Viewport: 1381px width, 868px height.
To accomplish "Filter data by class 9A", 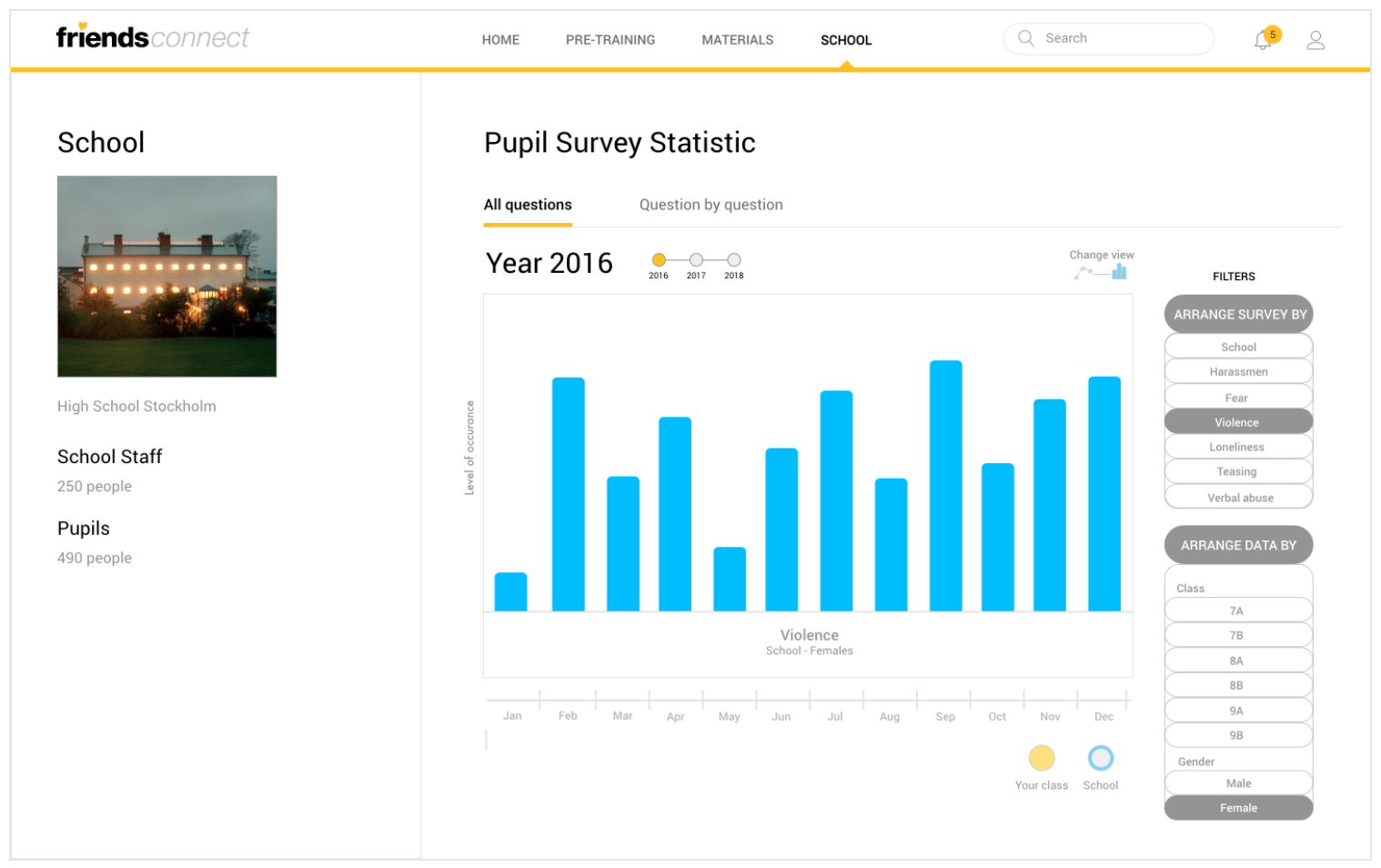I will [x=1239, y=711].
